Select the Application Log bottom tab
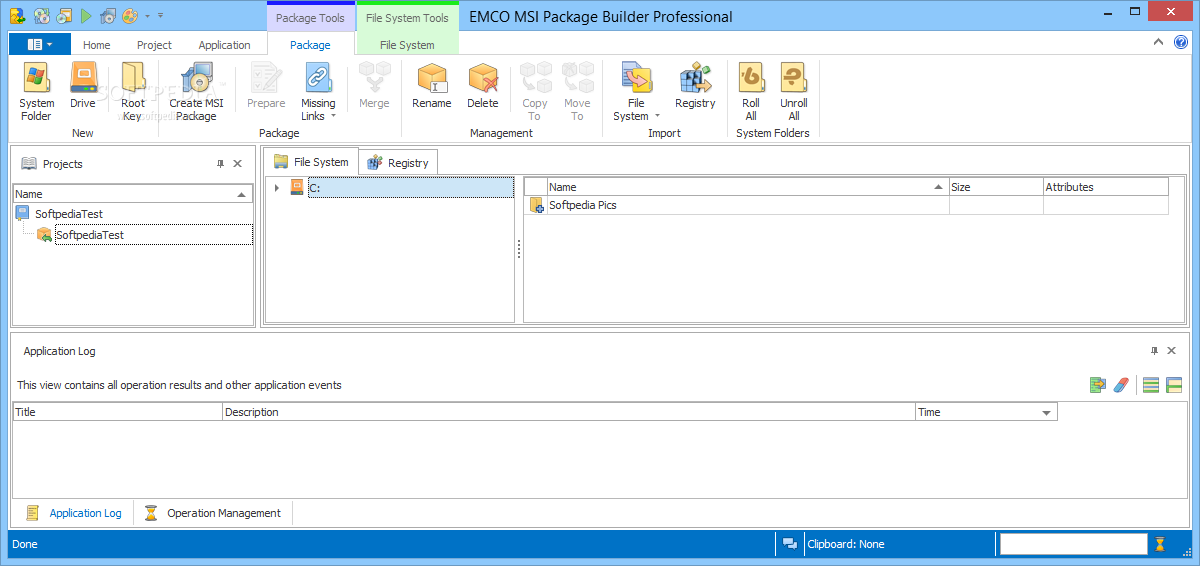 73,513
